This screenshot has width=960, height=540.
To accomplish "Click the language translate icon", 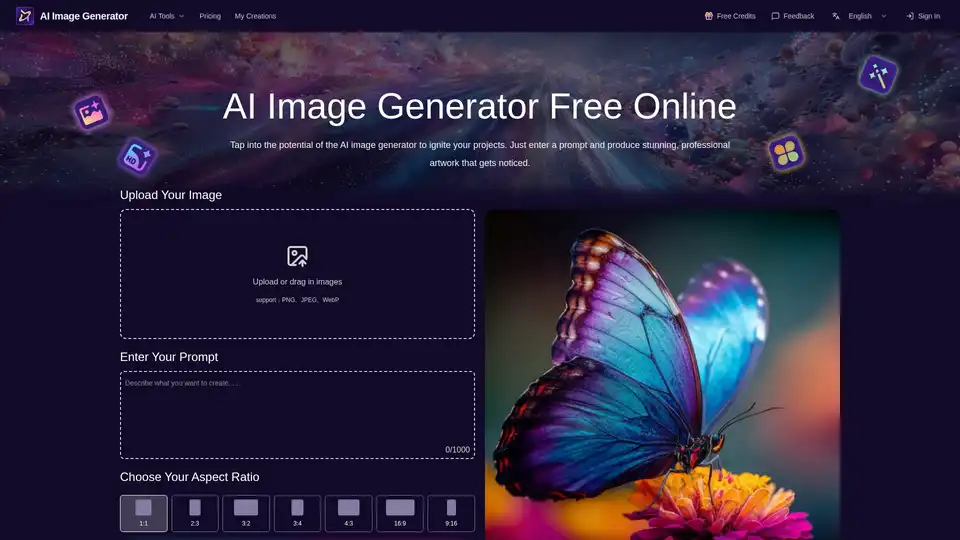I will (x=836, y=16).
